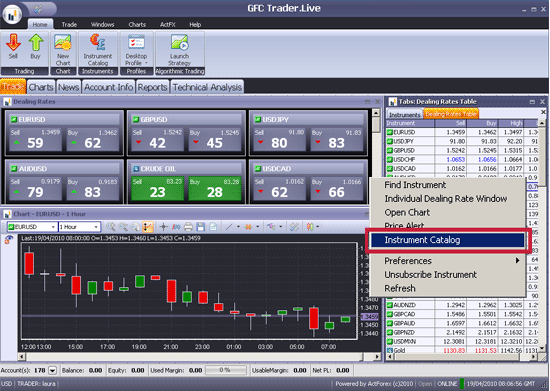Click the USDJPY Sell 80 price button
550x391 pixels.
pyautogui.click(x=279, y=140)
